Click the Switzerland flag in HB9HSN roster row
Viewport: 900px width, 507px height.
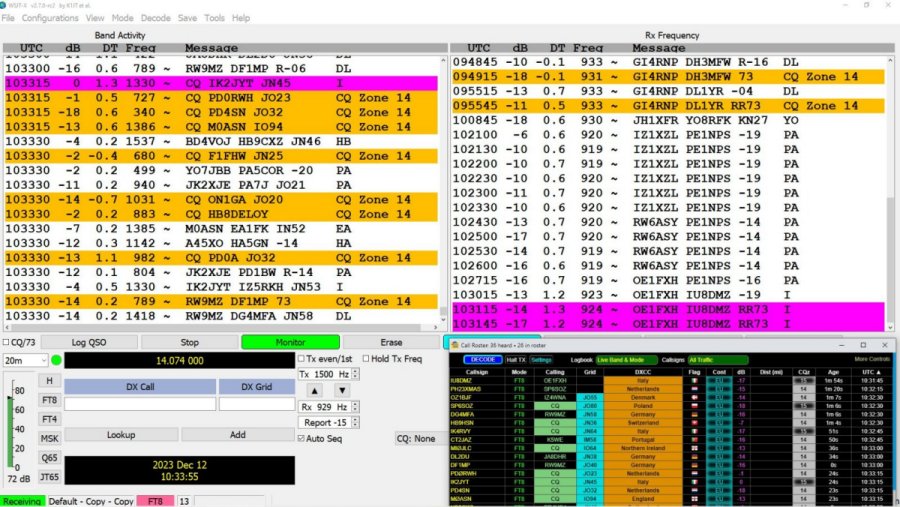[695, 423]
